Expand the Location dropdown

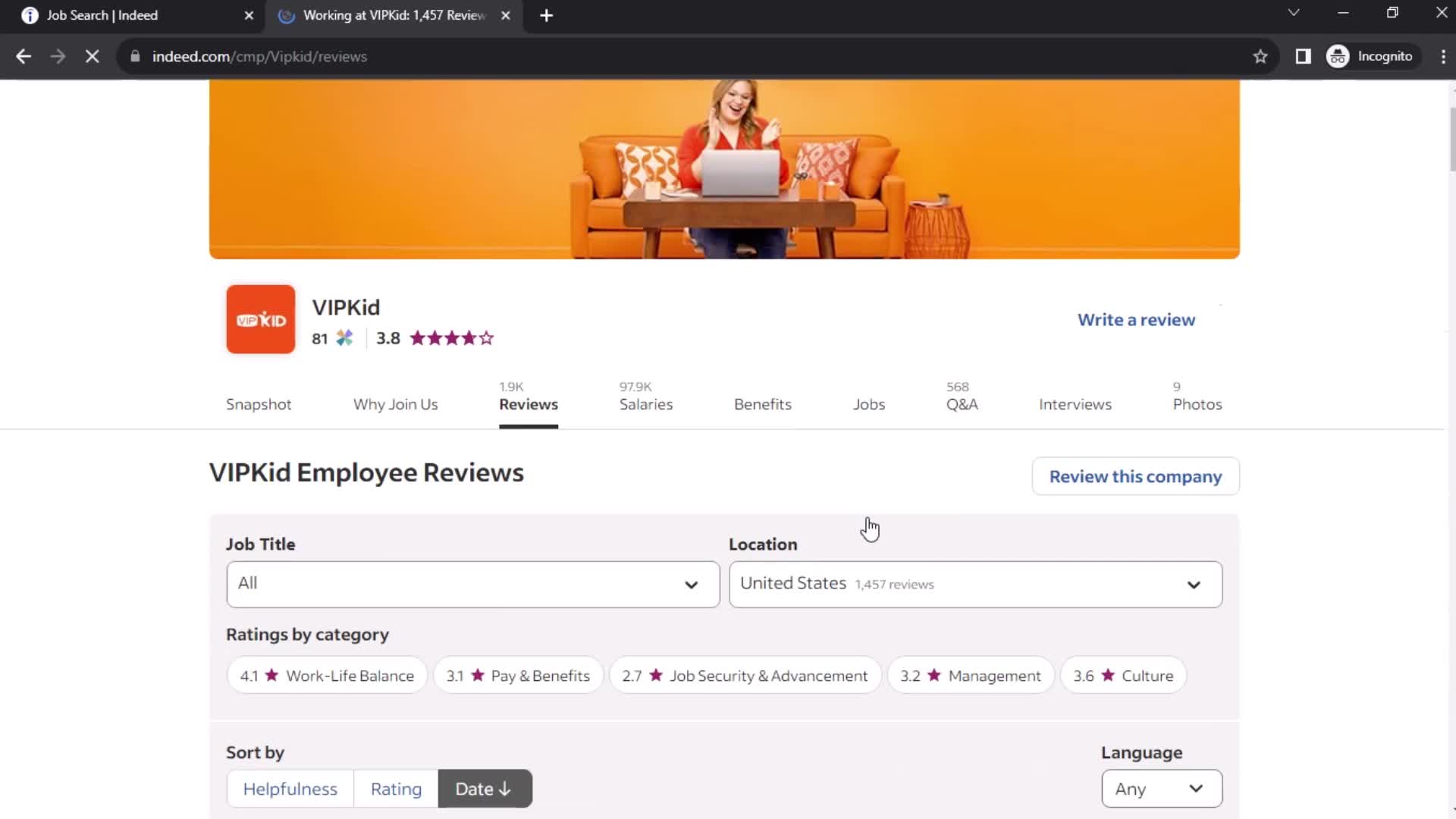tap(975, 583)
